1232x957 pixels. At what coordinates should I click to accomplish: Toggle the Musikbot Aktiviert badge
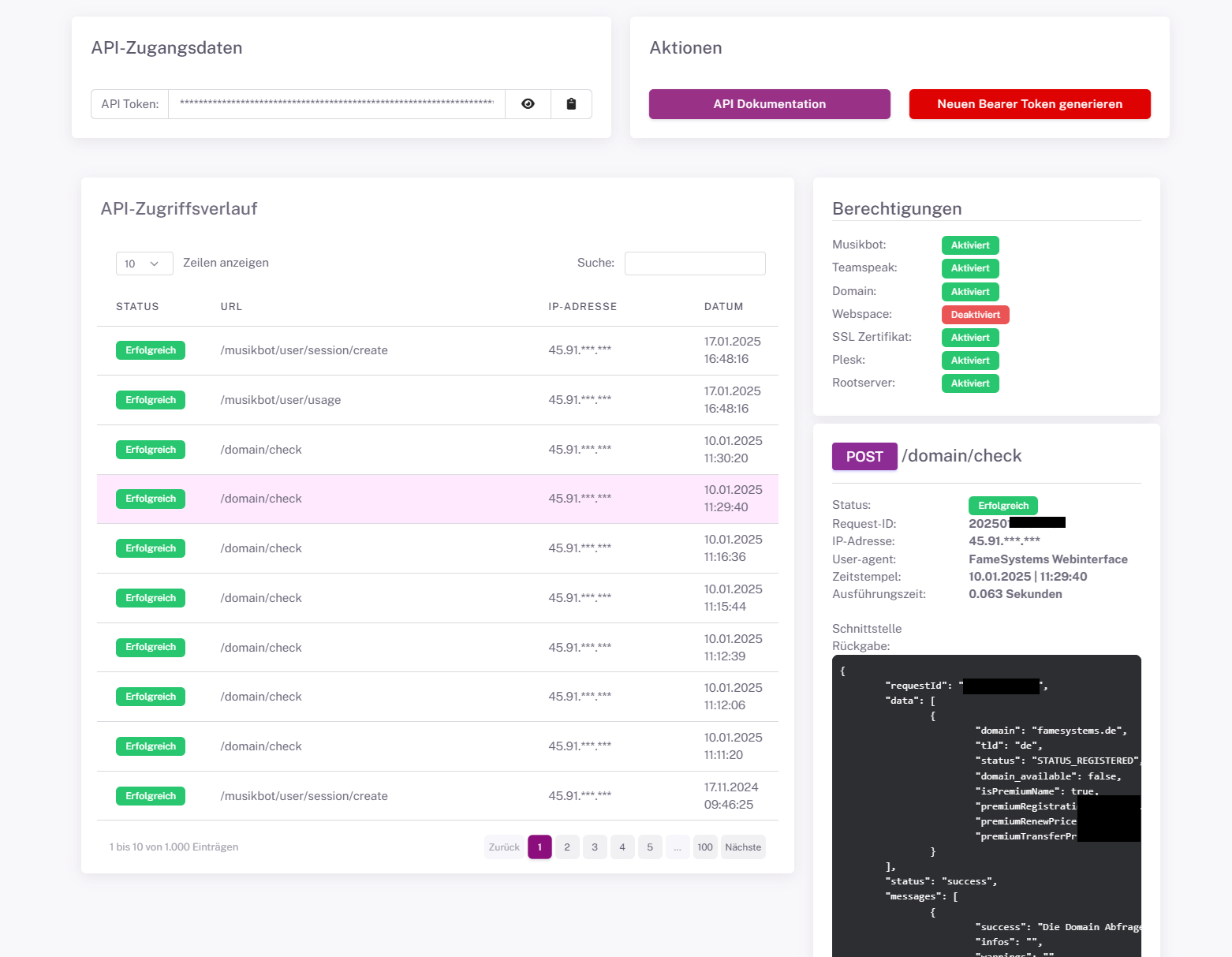click(x=969, y=245)
